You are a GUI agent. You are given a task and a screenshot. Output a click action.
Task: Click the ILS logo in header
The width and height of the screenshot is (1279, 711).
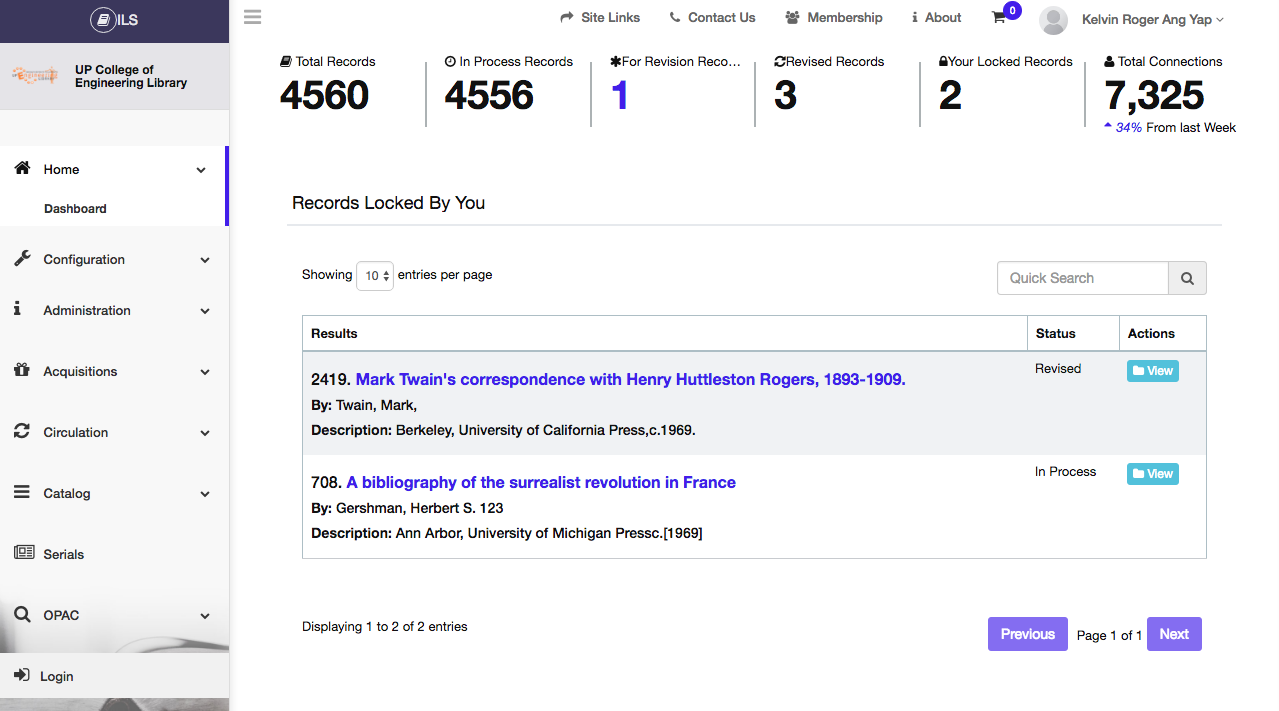tap(114, 20)
